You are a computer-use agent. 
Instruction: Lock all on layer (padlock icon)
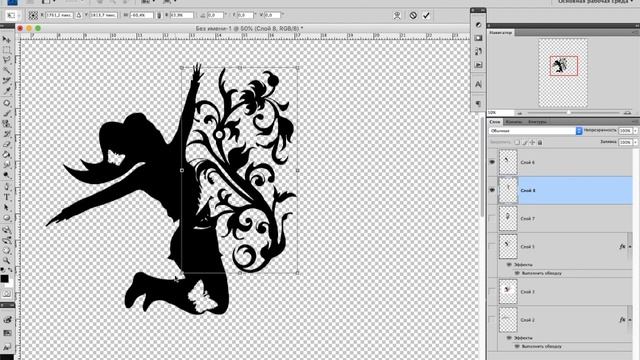[540, 142]
